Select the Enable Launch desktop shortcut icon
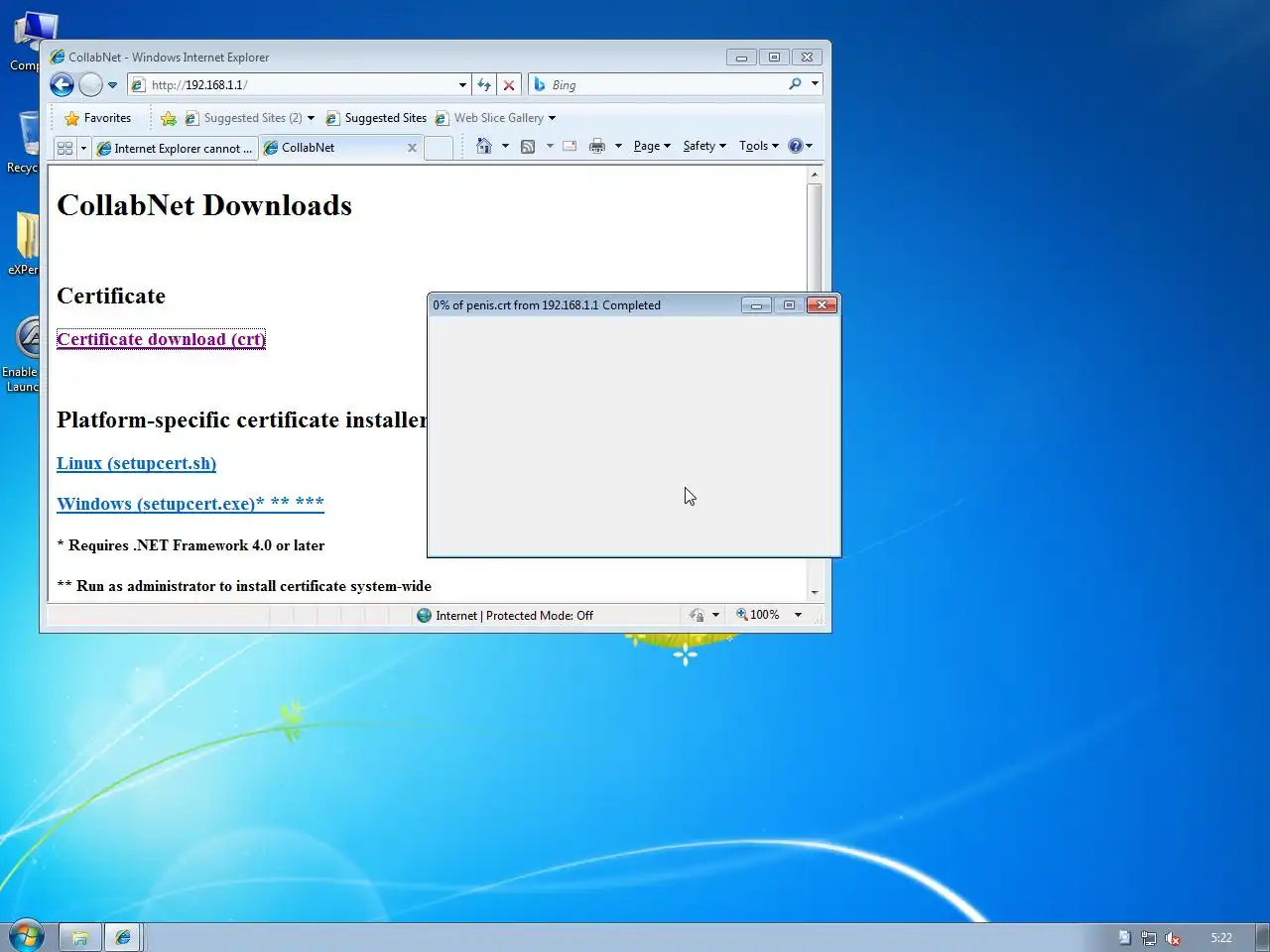1270x952 pixels. [22, 354]
